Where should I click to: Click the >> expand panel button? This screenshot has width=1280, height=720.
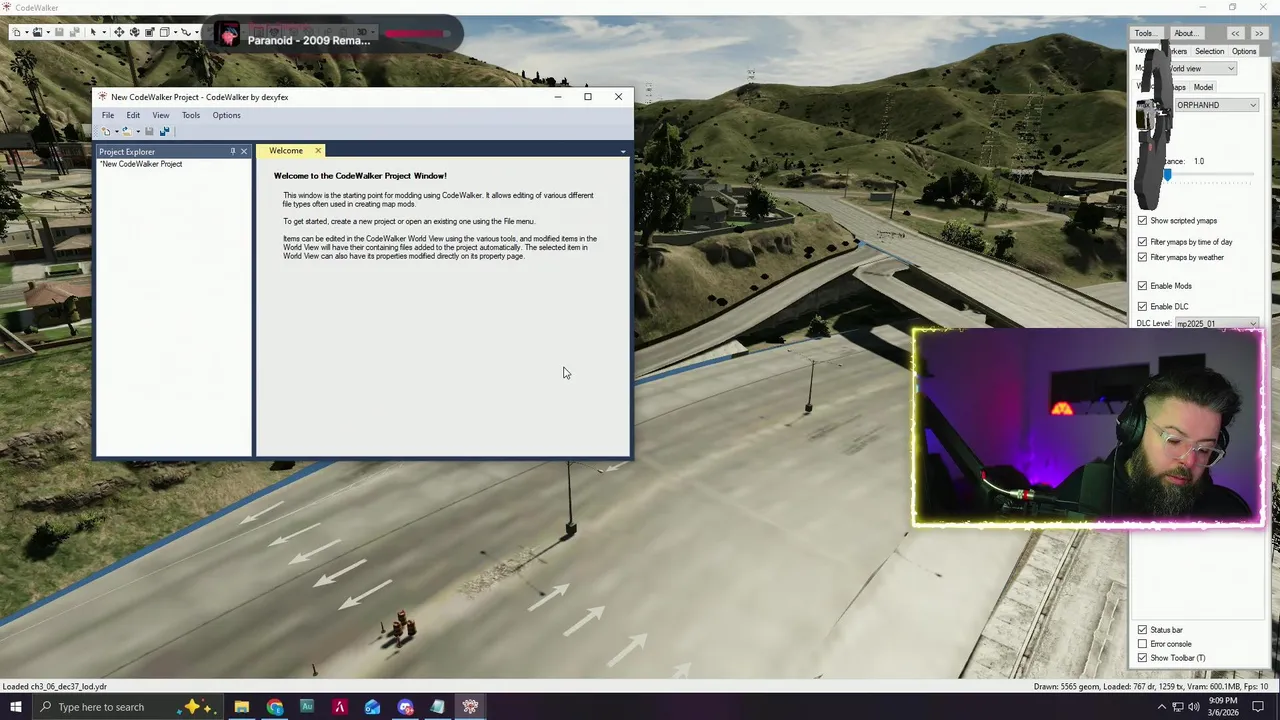click(1259, 33)
